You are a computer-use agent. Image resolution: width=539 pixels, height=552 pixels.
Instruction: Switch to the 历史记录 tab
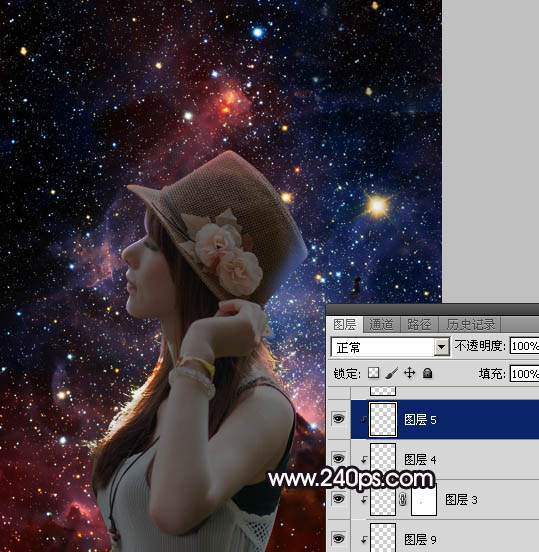(x=471, y=324)
